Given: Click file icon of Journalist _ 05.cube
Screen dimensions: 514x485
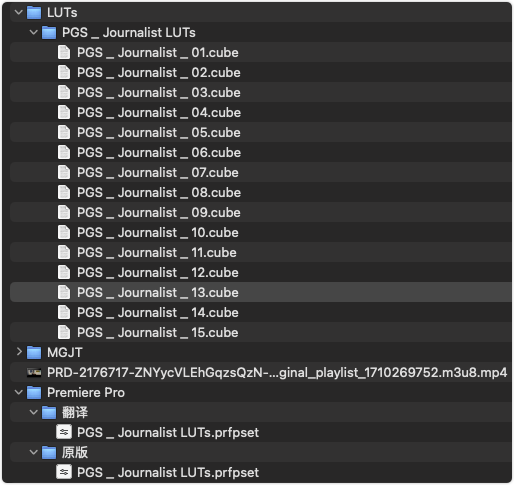Looking at the screenshot, I should tap(64, 132).
